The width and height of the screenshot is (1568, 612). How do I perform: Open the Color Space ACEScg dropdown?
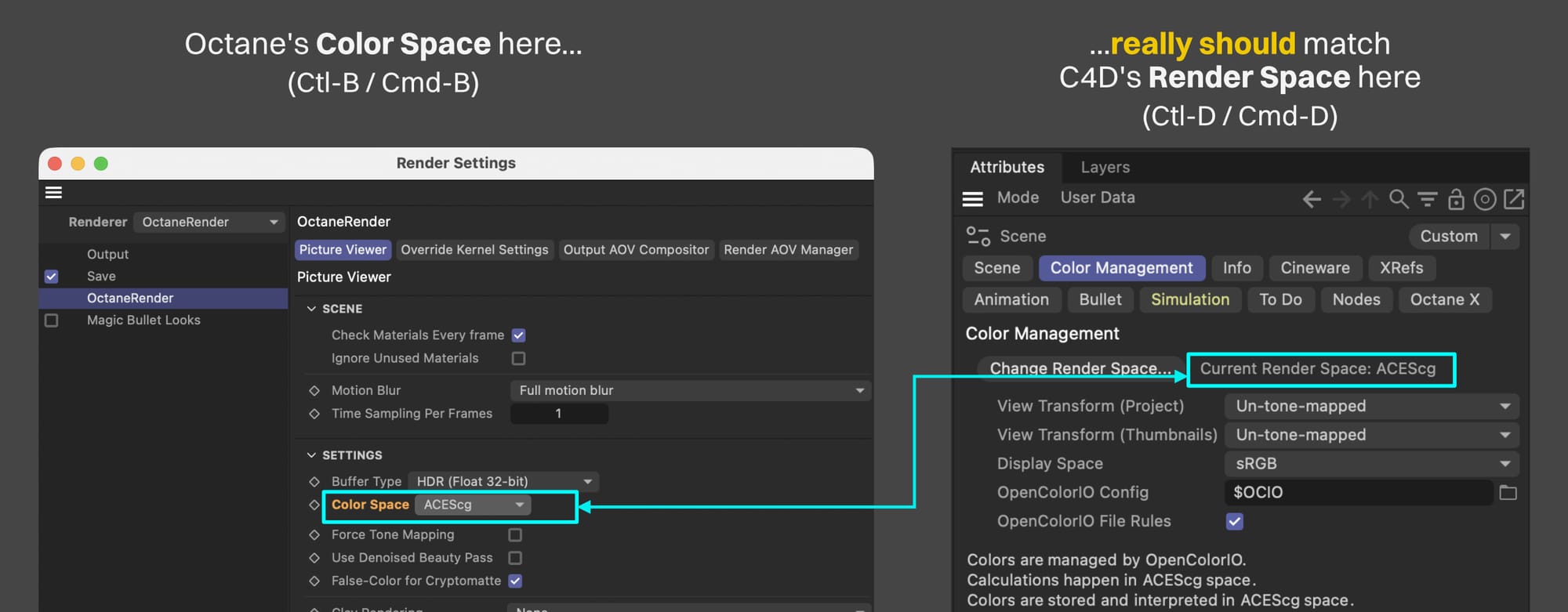[473, 505]
